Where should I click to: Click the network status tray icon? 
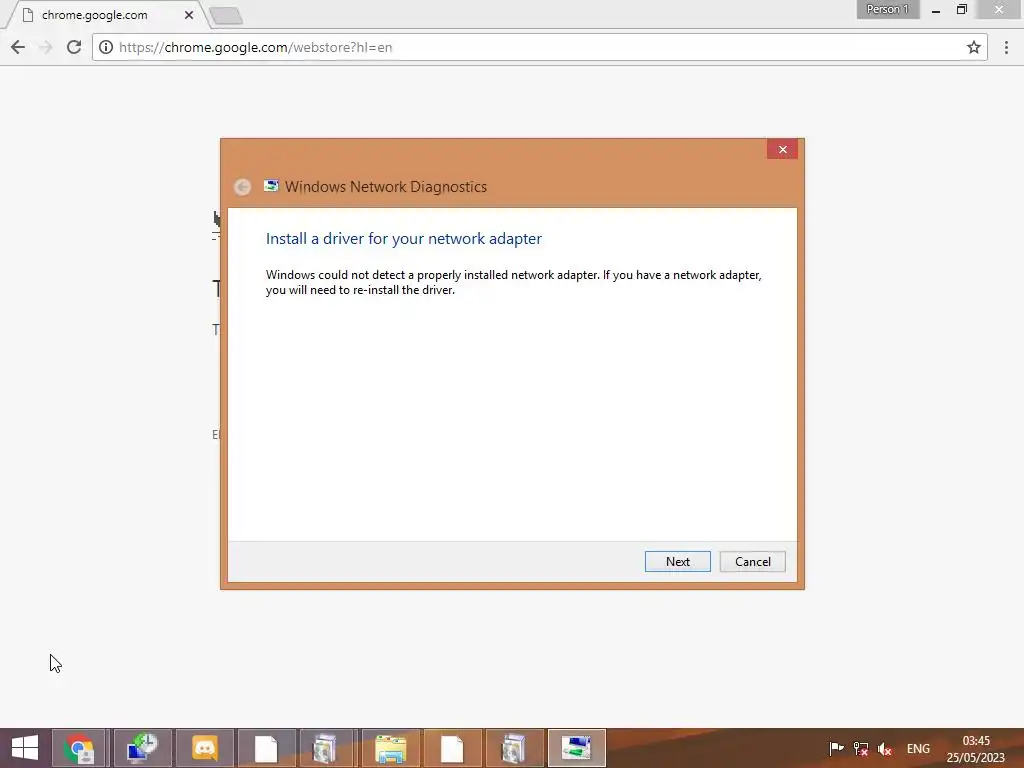861,748
